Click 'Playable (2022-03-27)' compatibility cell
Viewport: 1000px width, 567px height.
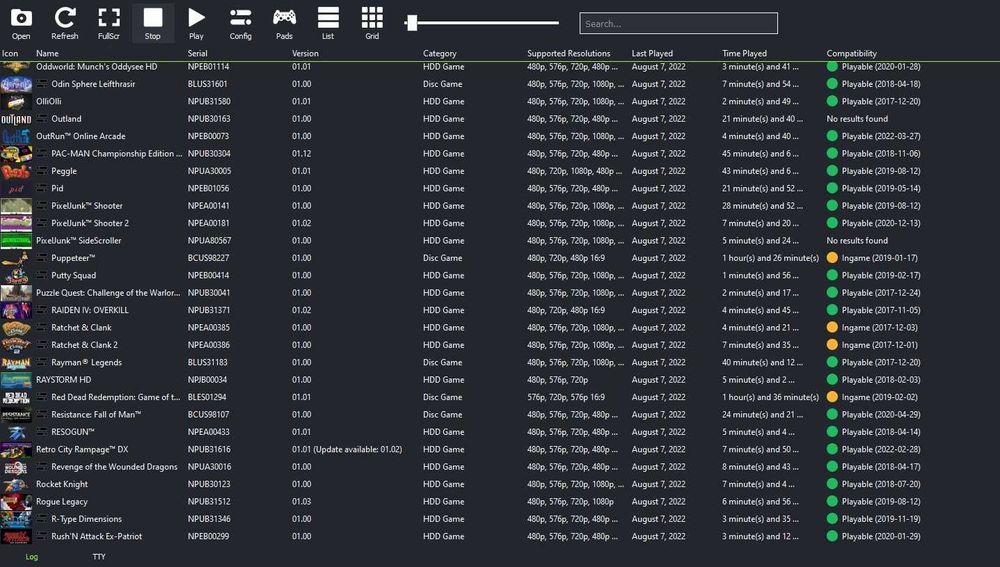click(881, 136)
